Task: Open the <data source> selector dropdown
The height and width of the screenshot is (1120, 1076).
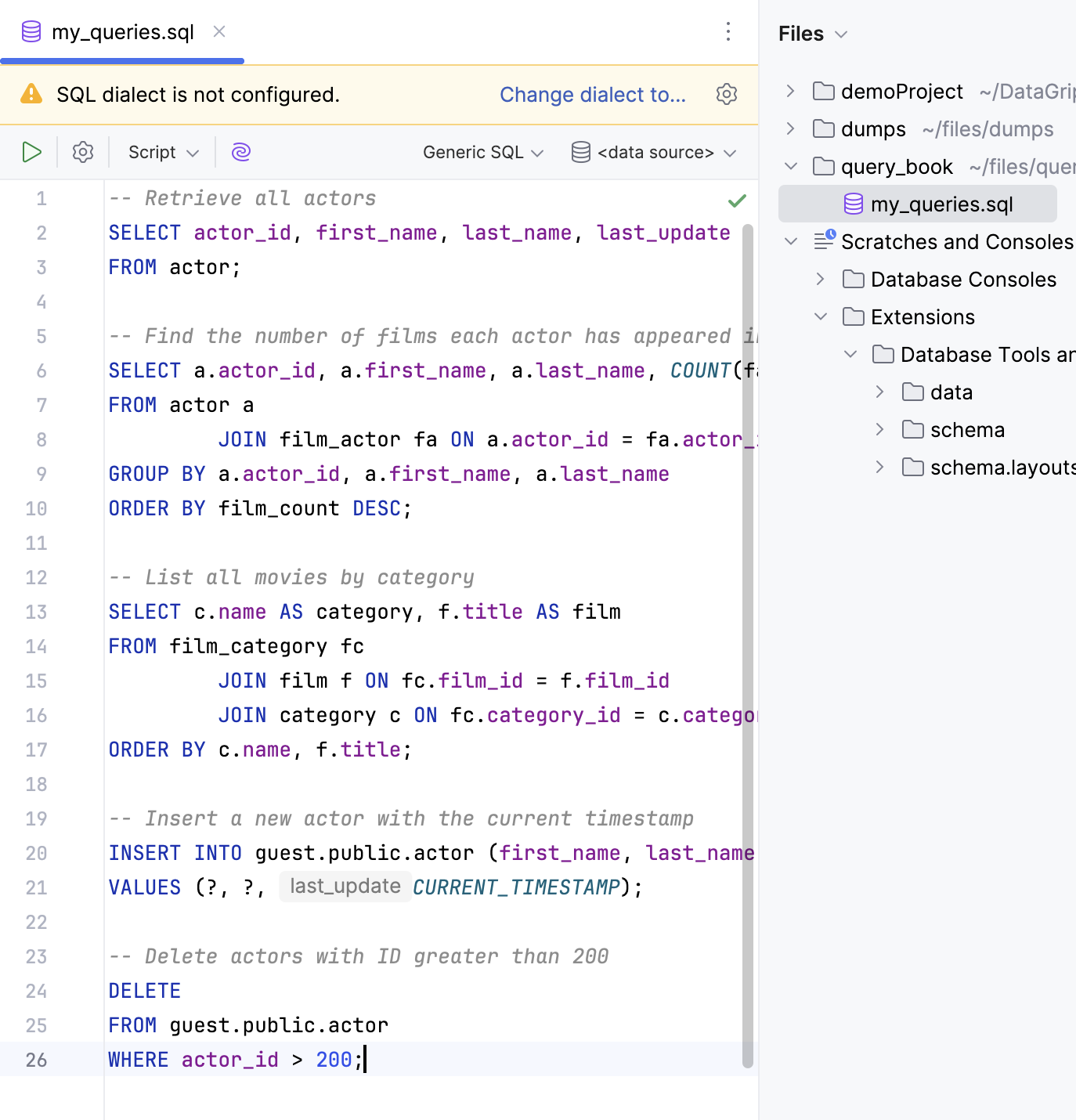Action: pos(654,152)
